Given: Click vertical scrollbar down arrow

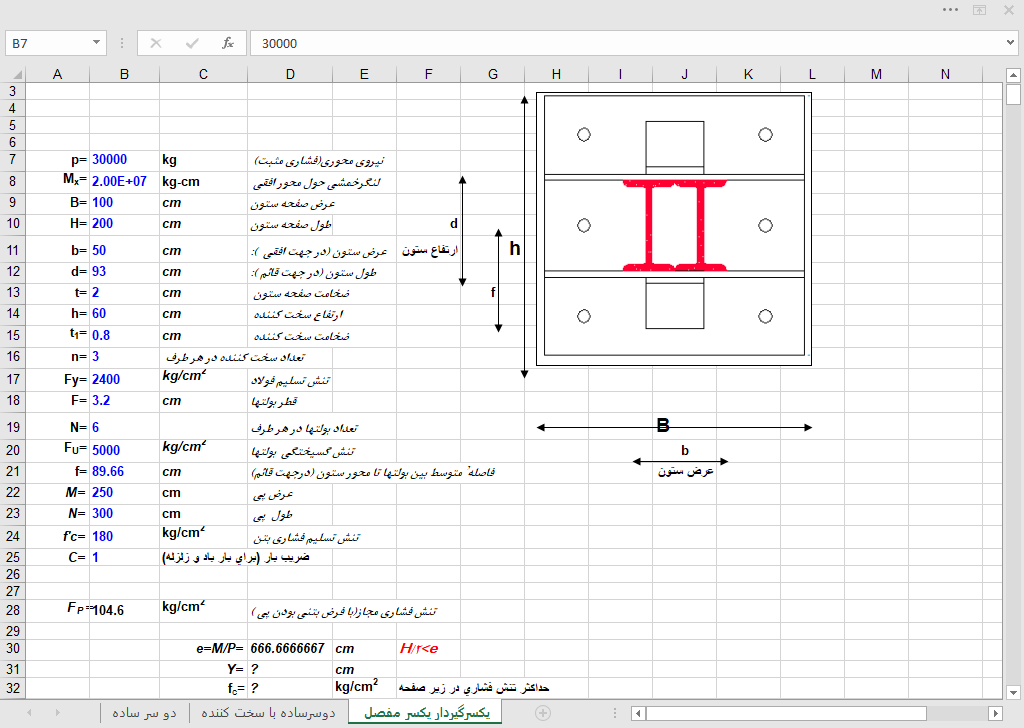Looking at the screenshot, I should 1013,693.
